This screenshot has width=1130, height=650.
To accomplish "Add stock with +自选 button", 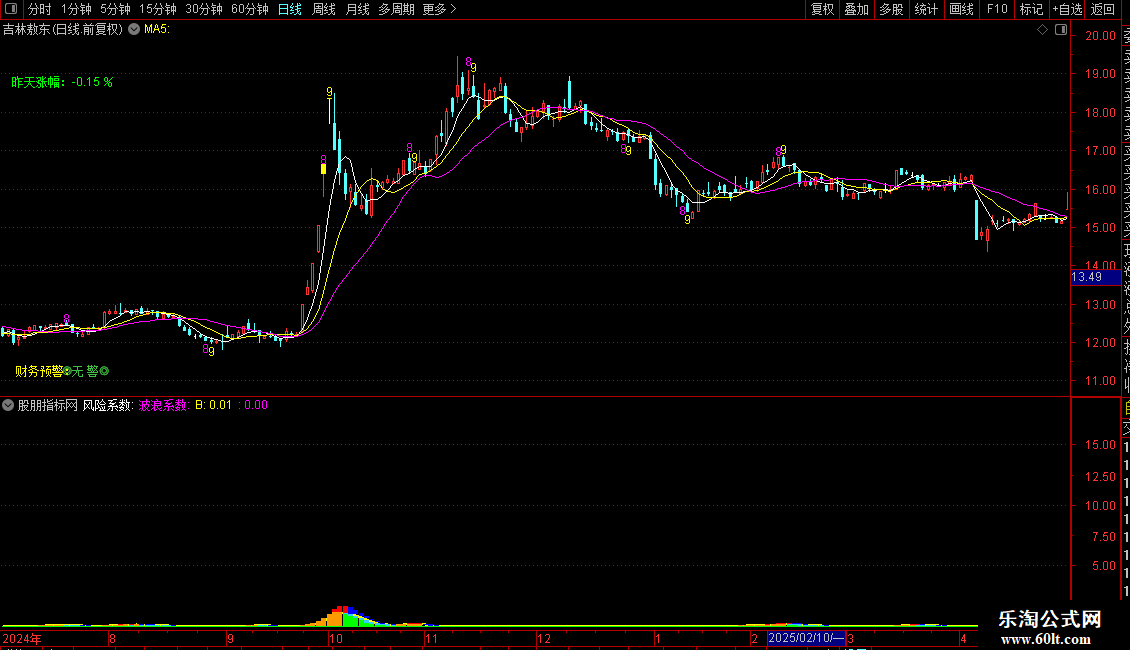I will 1067,9.
